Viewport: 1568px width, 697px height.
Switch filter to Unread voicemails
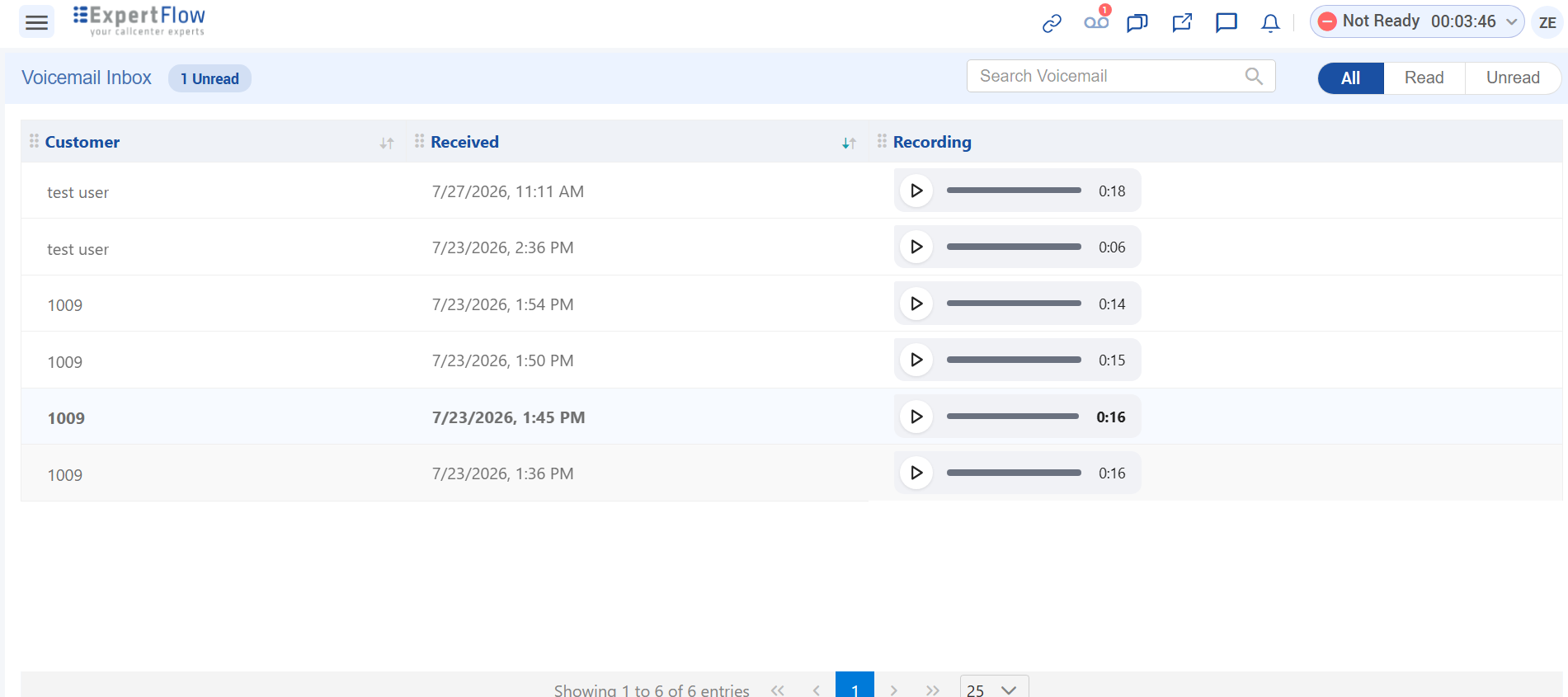pos(1513,78)
